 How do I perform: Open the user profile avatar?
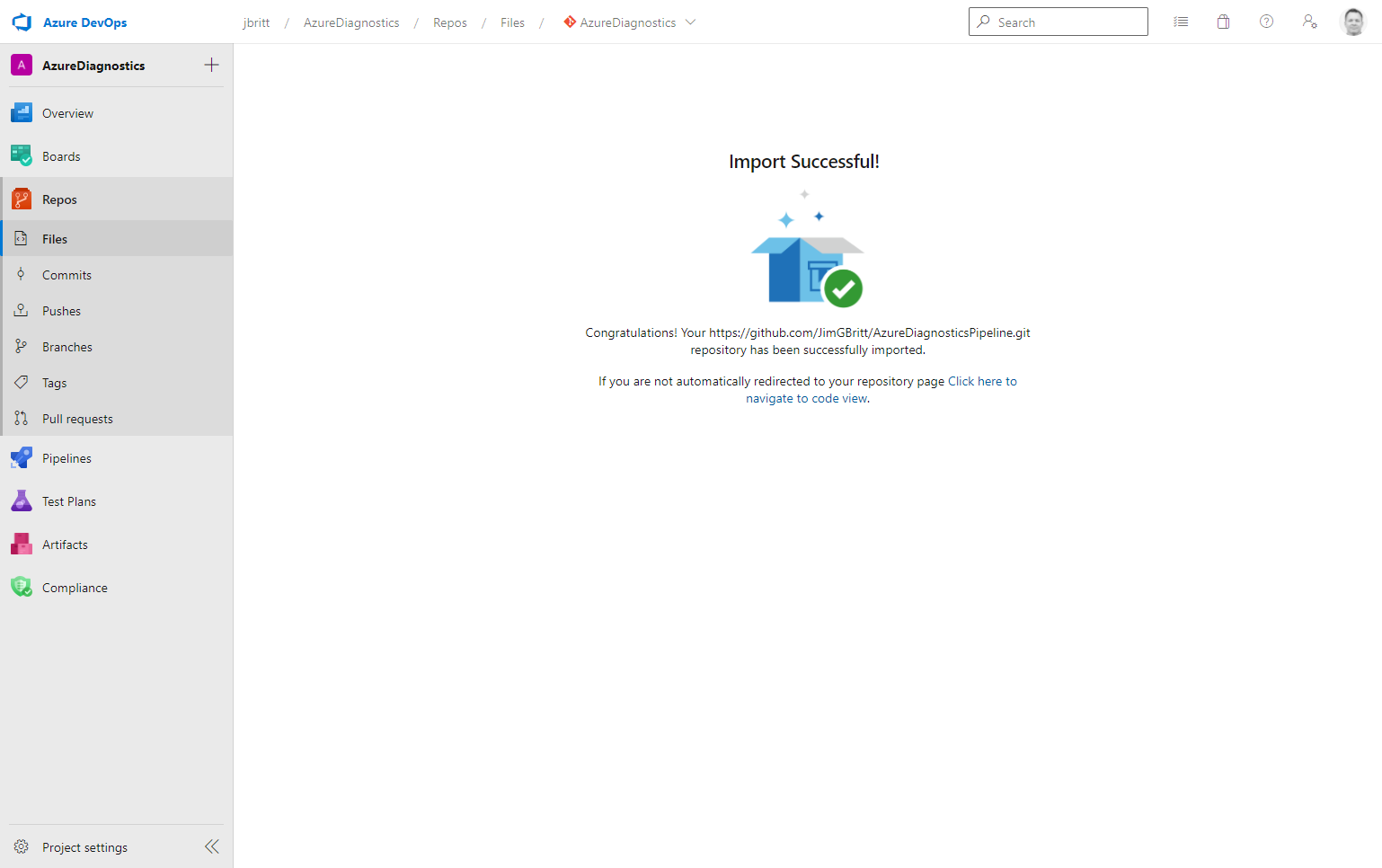click(1353, 22)
